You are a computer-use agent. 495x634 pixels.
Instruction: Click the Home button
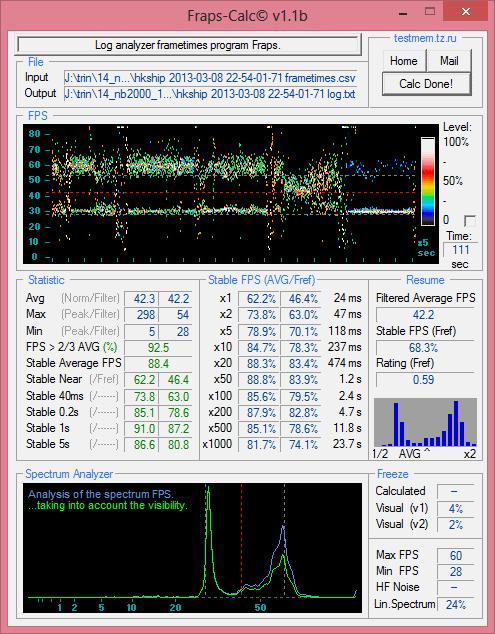pos(404,61)
